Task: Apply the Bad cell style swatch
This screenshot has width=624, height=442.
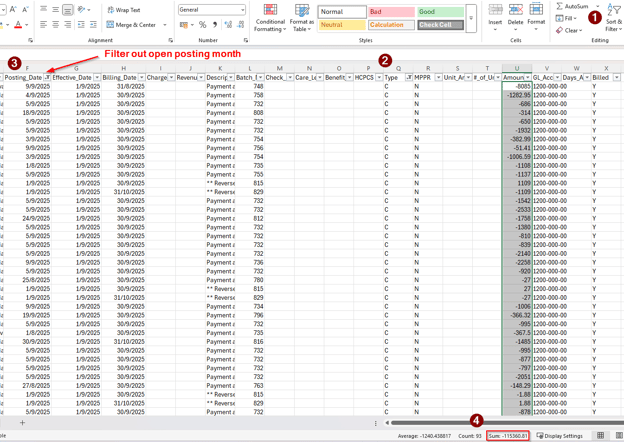Action: pos(390,12)
